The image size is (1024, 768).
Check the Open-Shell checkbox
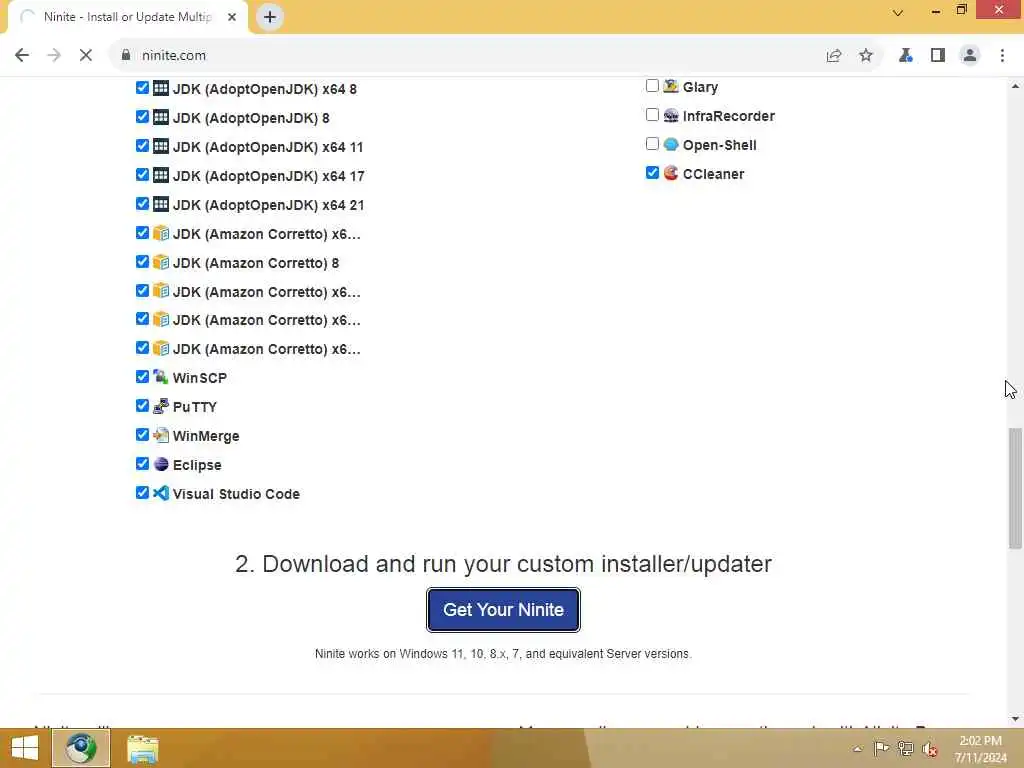click(x=652, y=144)
